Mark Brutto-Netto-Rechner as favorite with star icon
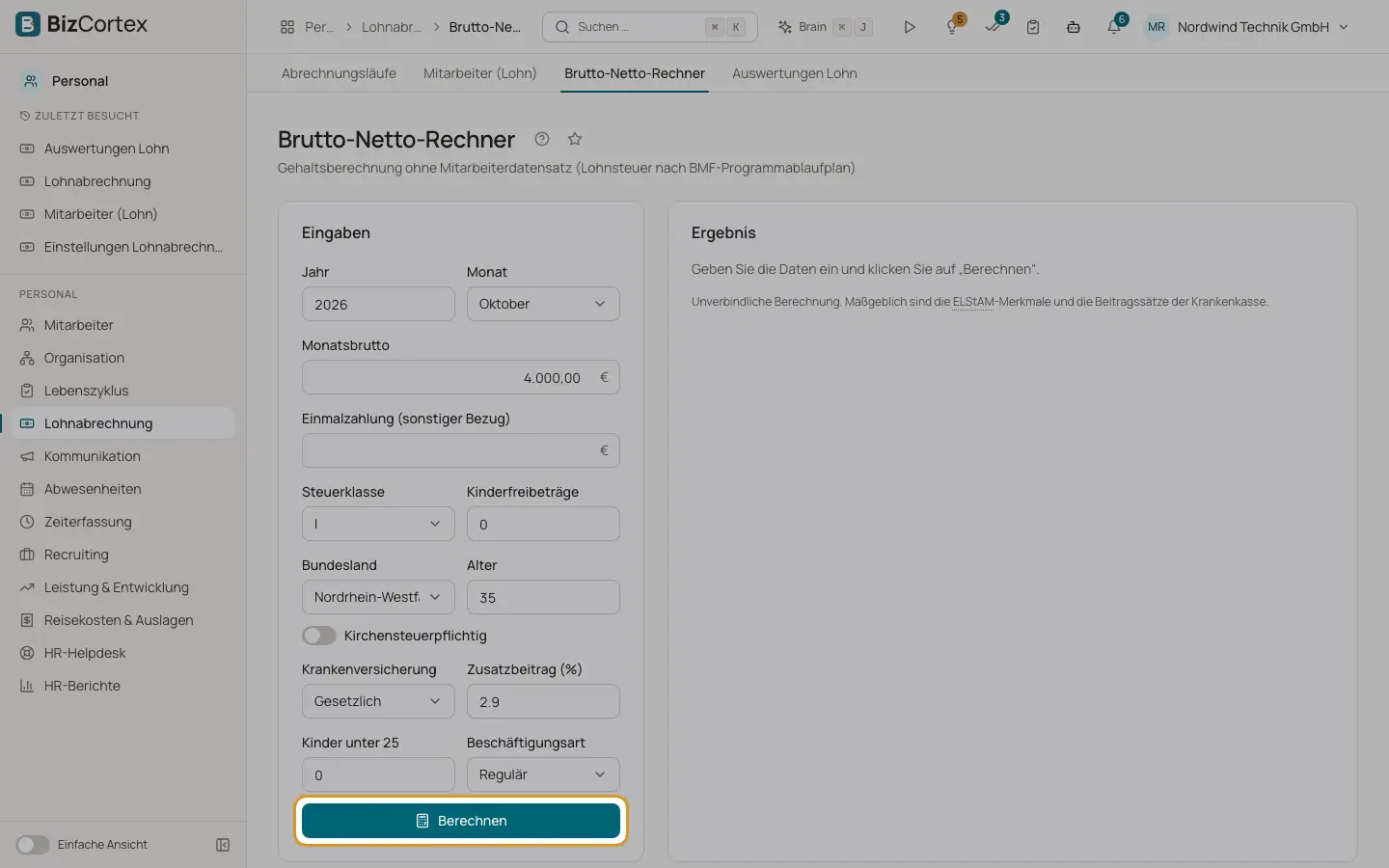The width and height of the screenshot is (1389, 868). [575, 139]
